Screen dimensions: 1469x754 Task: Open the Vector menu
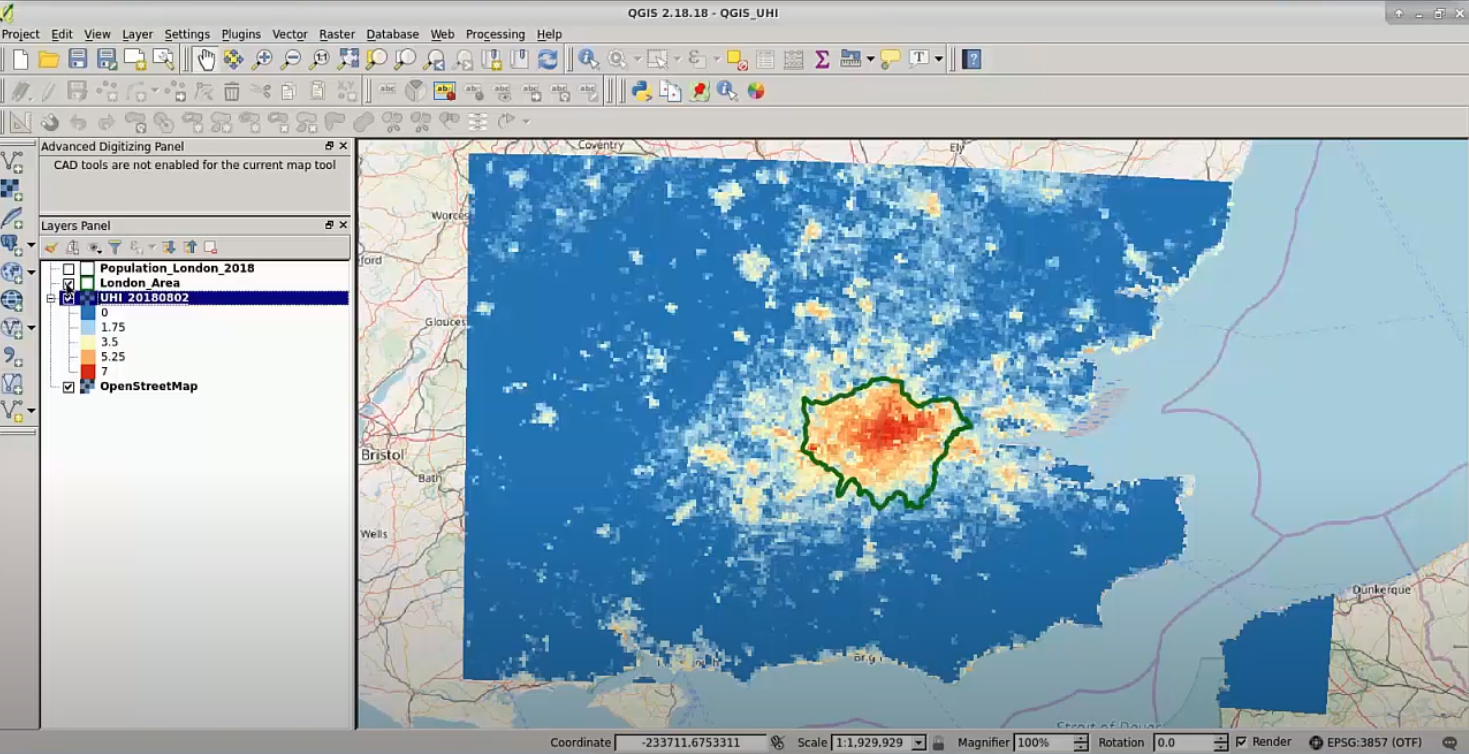[290, 34]
